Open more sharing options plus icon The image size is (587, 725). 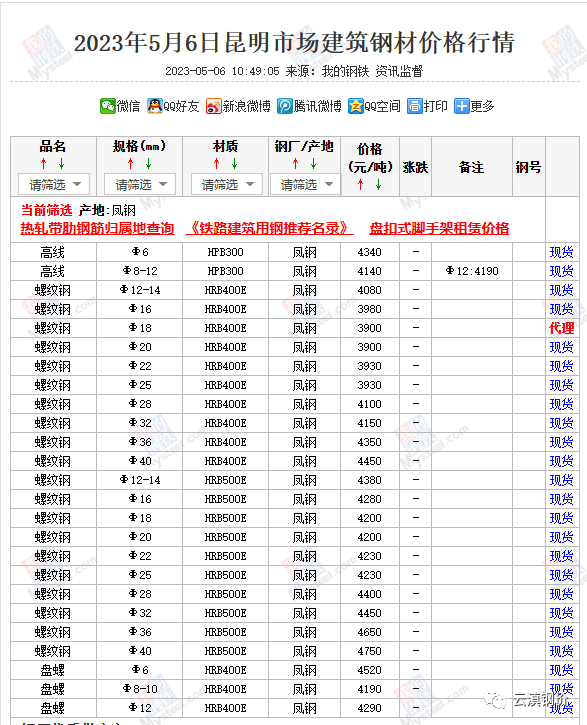coord(462,106)
